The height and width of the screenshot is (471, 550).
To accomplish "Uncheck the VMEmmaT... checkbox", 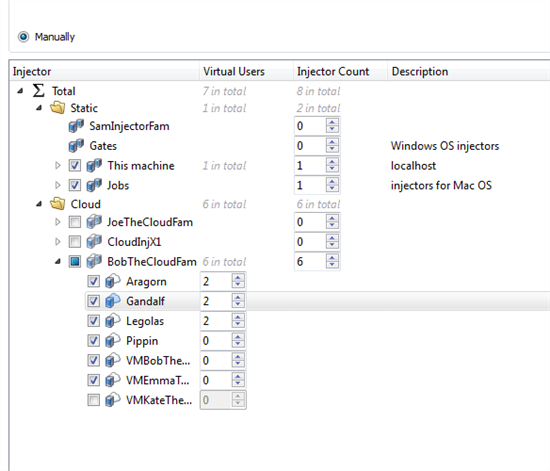I will pyautogui.click(x=93, y=380).
